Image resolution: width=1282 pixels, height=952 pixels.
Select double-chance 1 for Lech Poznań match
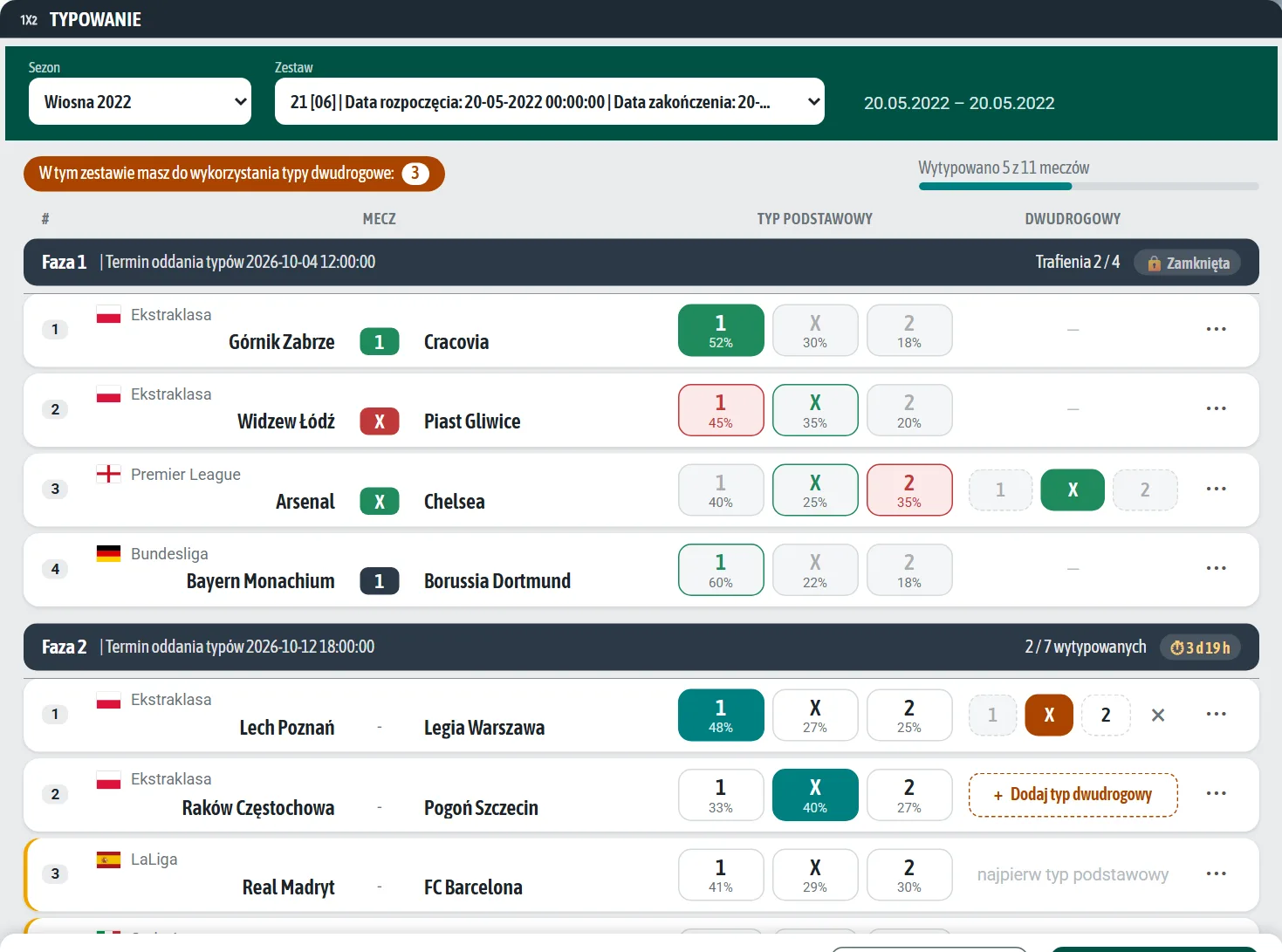point(993,716)
